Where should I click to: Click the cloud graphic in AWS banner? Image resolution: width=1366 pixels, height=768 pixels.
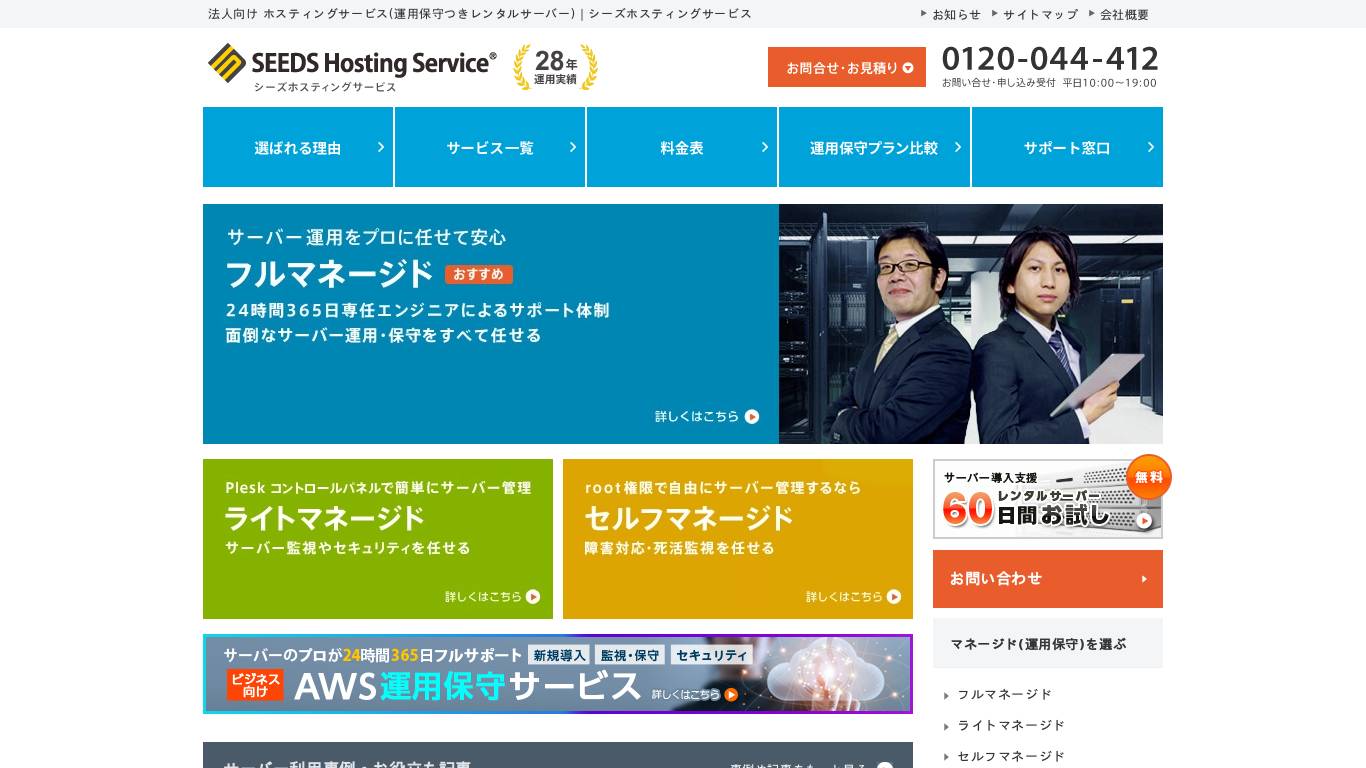[x=824, y=670]
